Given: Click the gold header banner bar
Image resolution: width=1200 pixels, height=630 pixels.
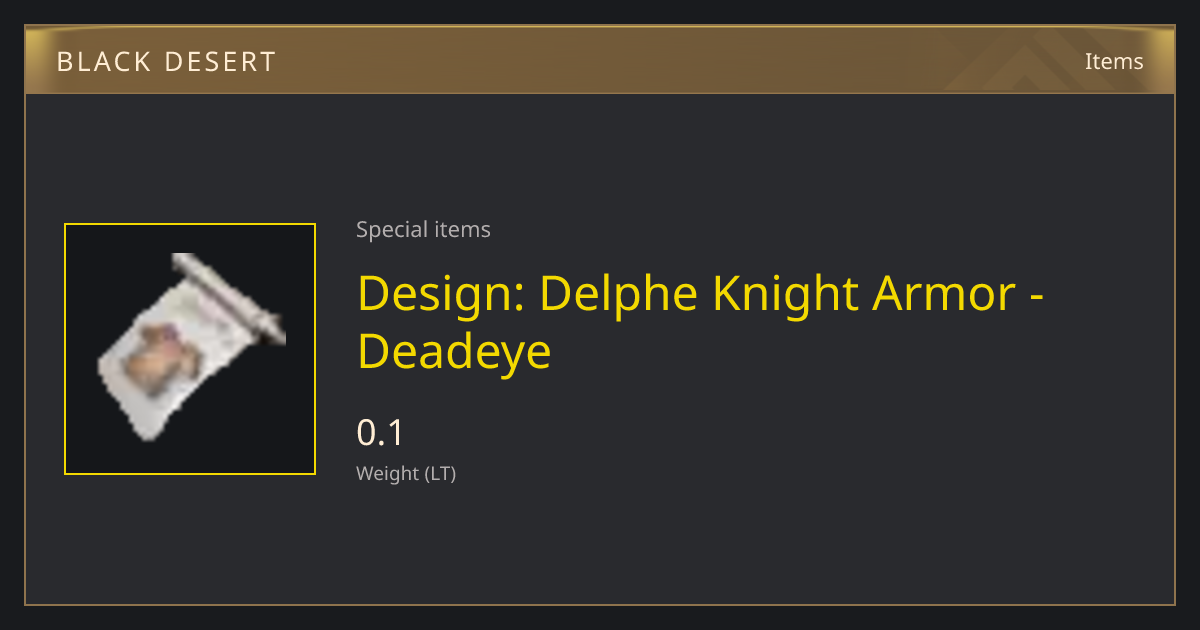Looking at the screenshot, I should click(x=600, y=61).
